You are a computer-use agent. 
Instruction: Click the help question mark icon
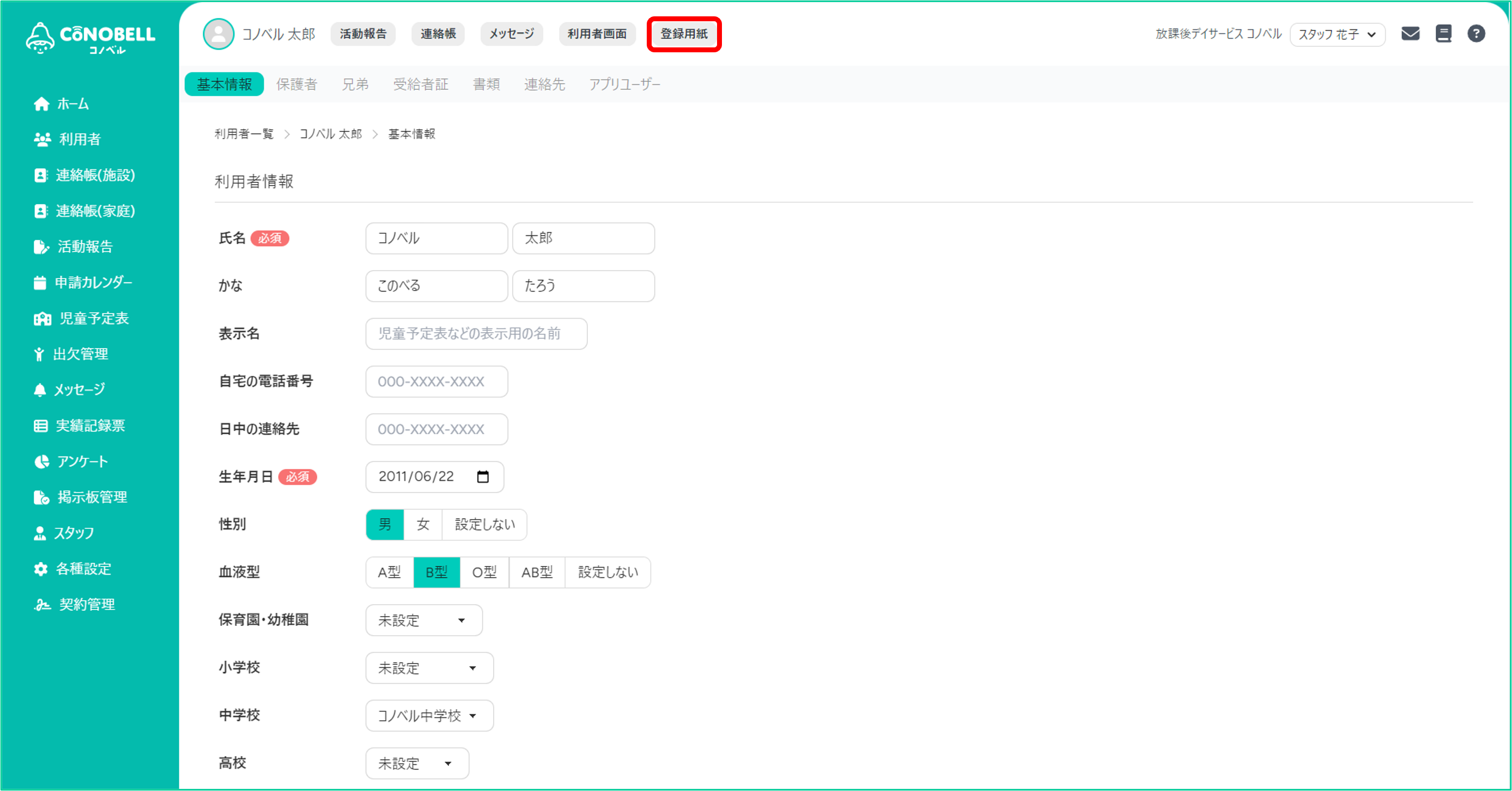(x=1476, y=33)
